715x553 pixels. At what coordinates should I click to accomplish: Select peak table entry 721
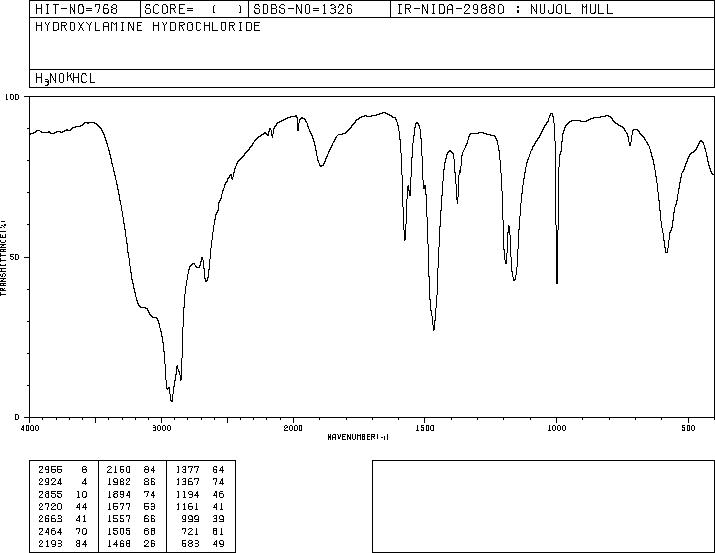[190, 531]
